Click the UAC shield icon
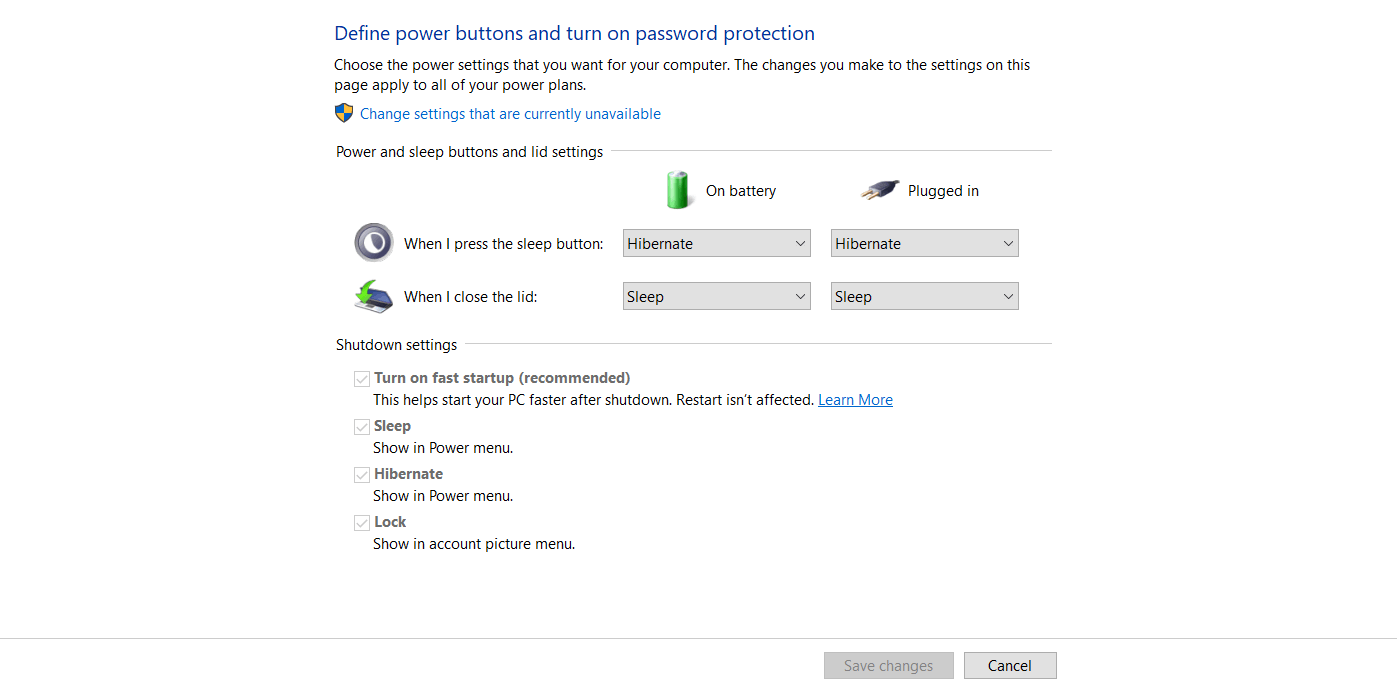The height and width of the screenshot is (691, 1397). point(344,113)
